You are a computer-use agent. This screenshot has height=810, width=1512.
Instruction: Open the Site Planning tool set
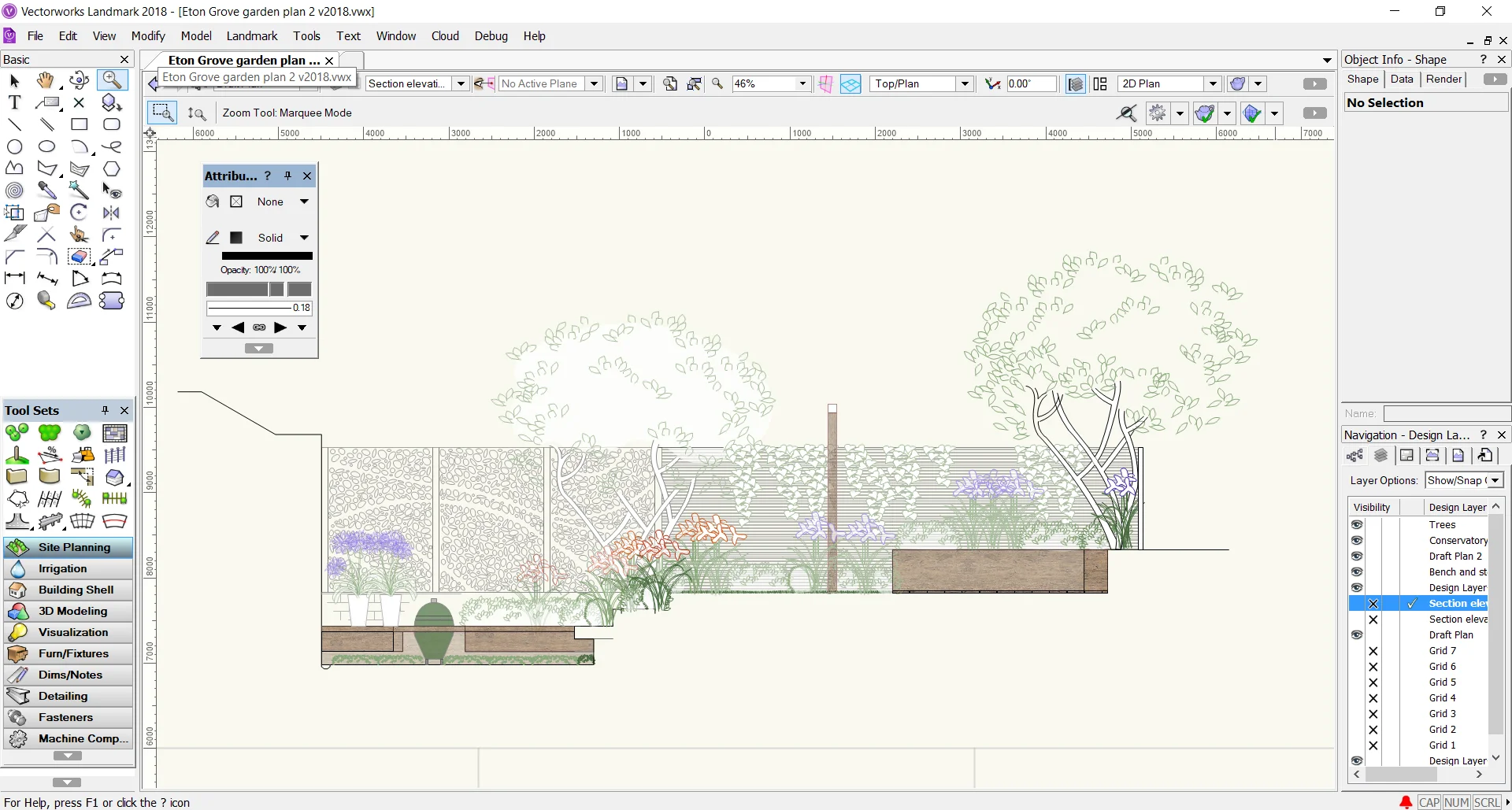(69, 547)
